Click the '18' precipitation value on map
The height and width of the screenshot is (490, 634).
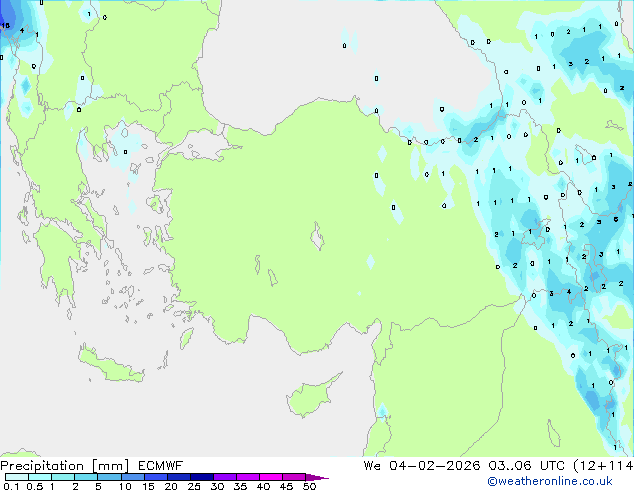6,25
